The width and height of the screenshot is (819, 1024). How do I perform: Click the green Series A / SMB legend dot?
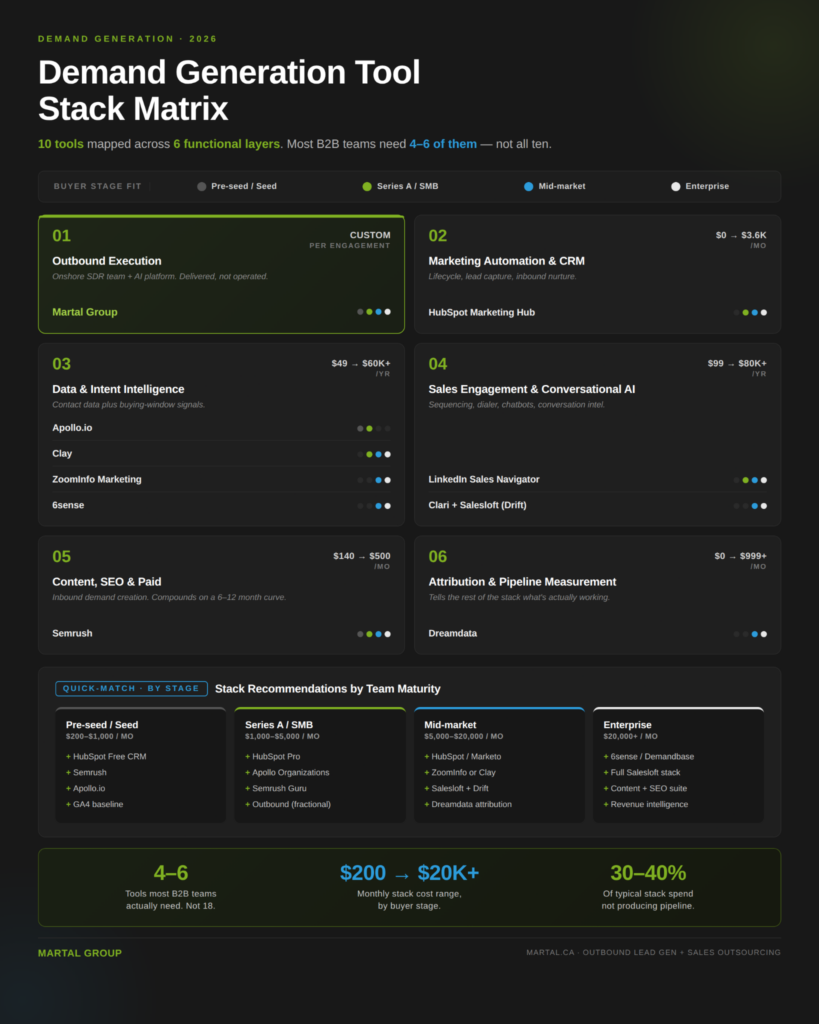(367, 187)
